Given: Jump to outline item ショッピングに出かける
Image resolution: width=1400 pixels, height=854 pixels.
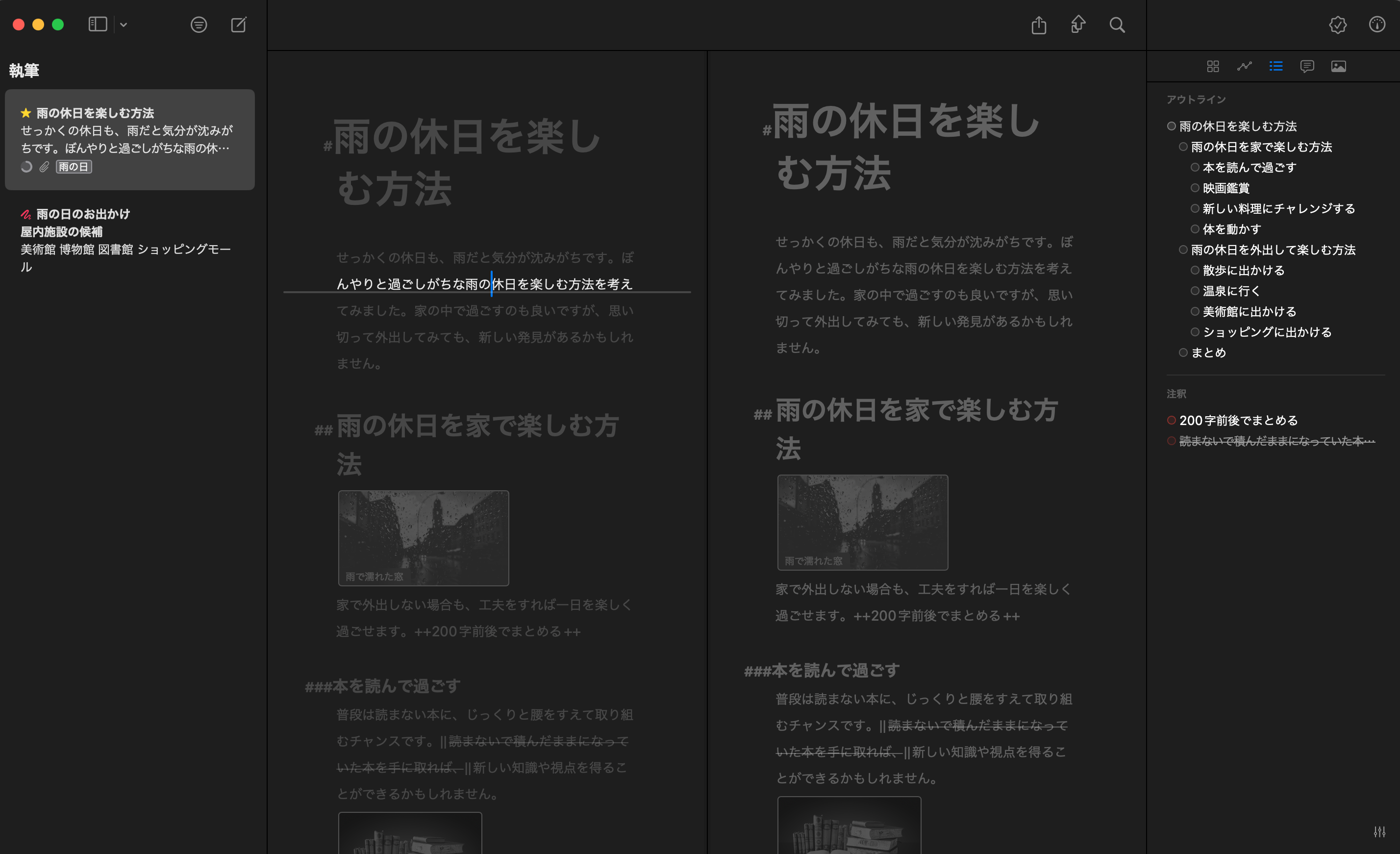Looking at the screenshot, I should [x=1267, y=332].
